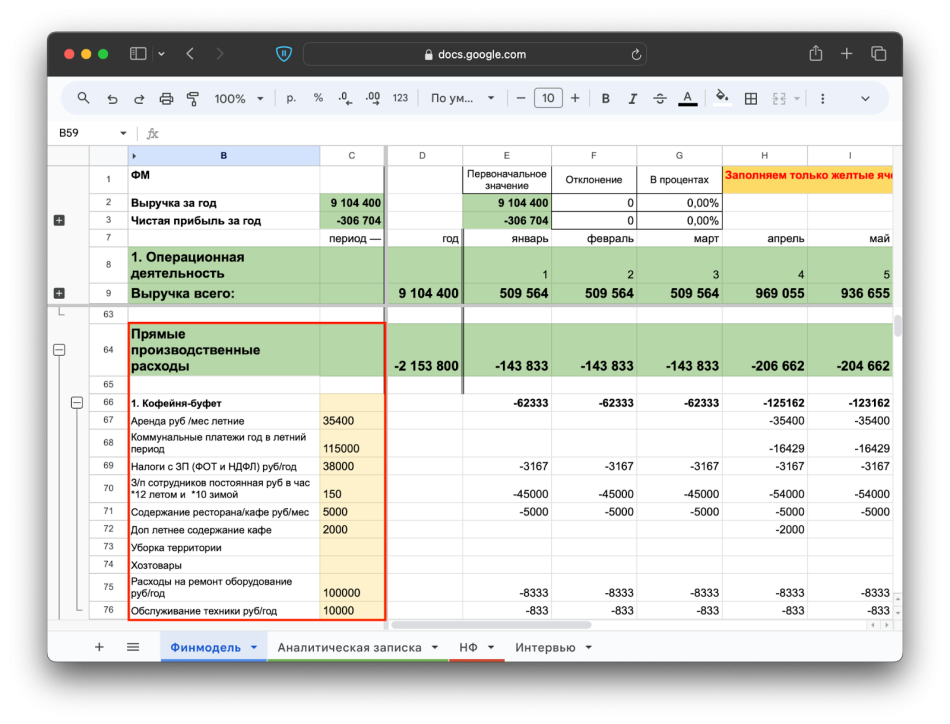The width and height of the screenshot is (950, 724).
Task: Toggle bold formatting
Action: pyautogui.click(x=605, y=98)
